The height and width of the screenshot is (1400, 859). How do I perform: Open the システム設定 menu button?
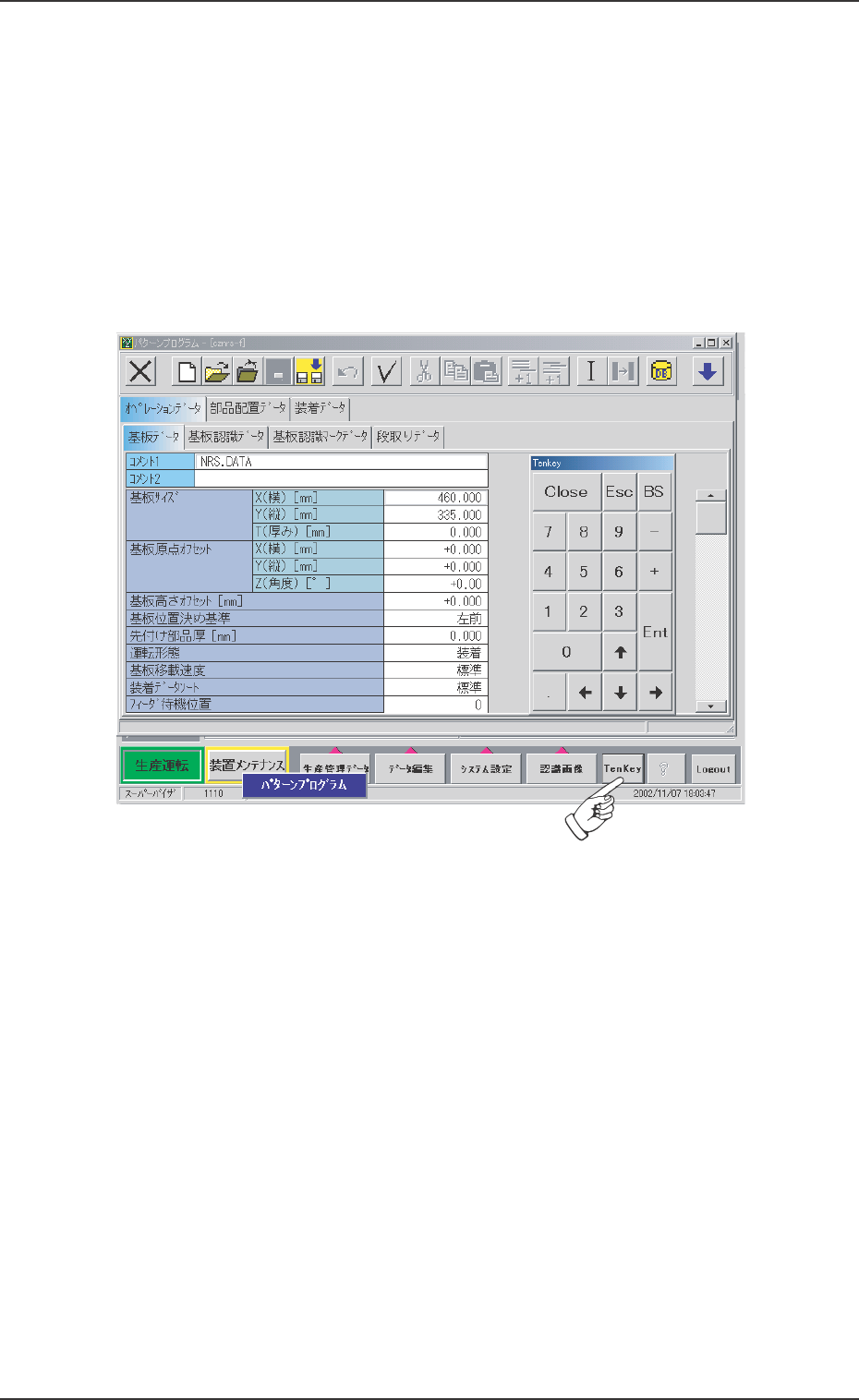(x=486, y=768)
